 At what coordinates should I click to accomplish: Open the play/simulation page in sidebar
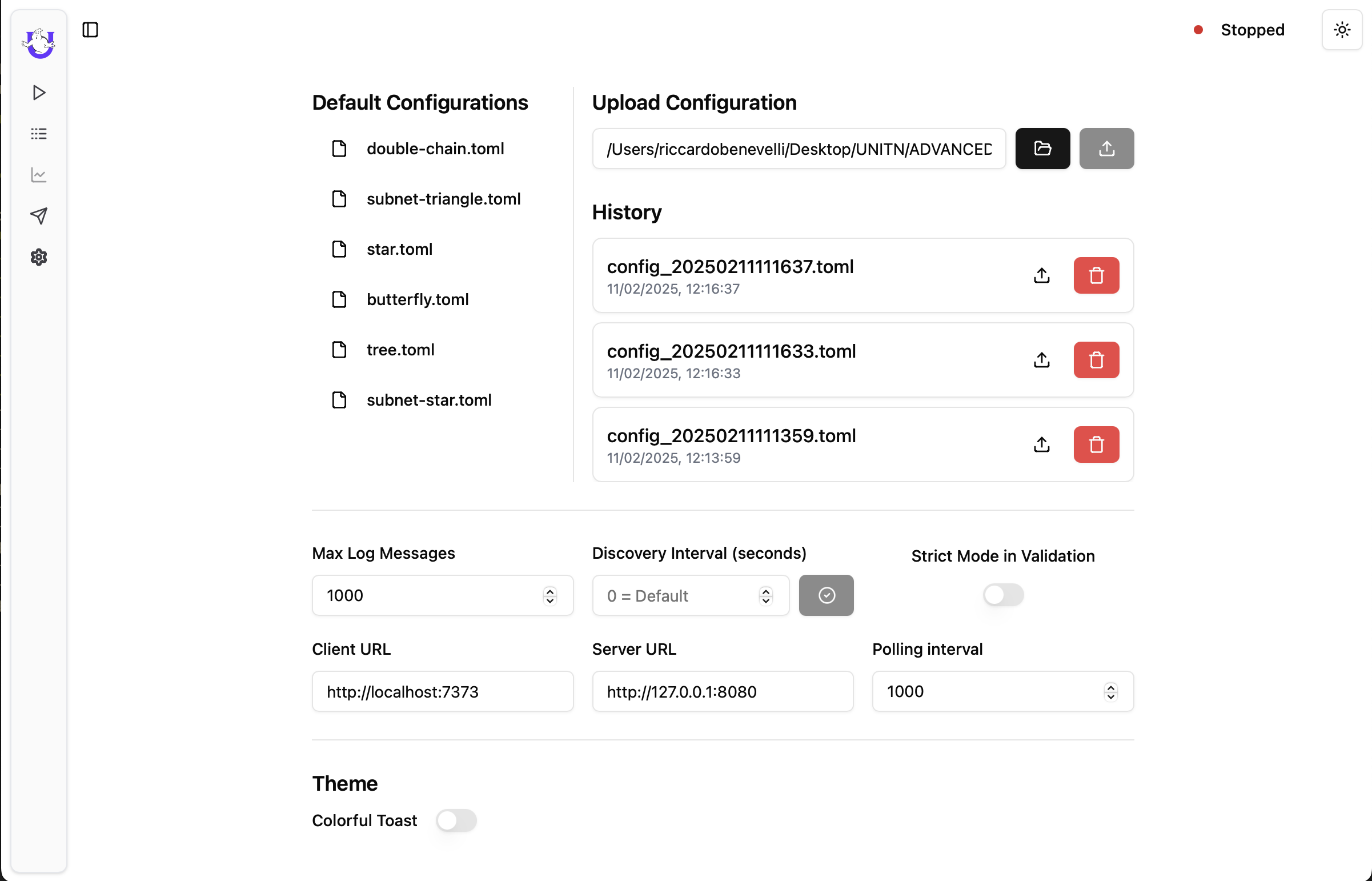point(39,93)
